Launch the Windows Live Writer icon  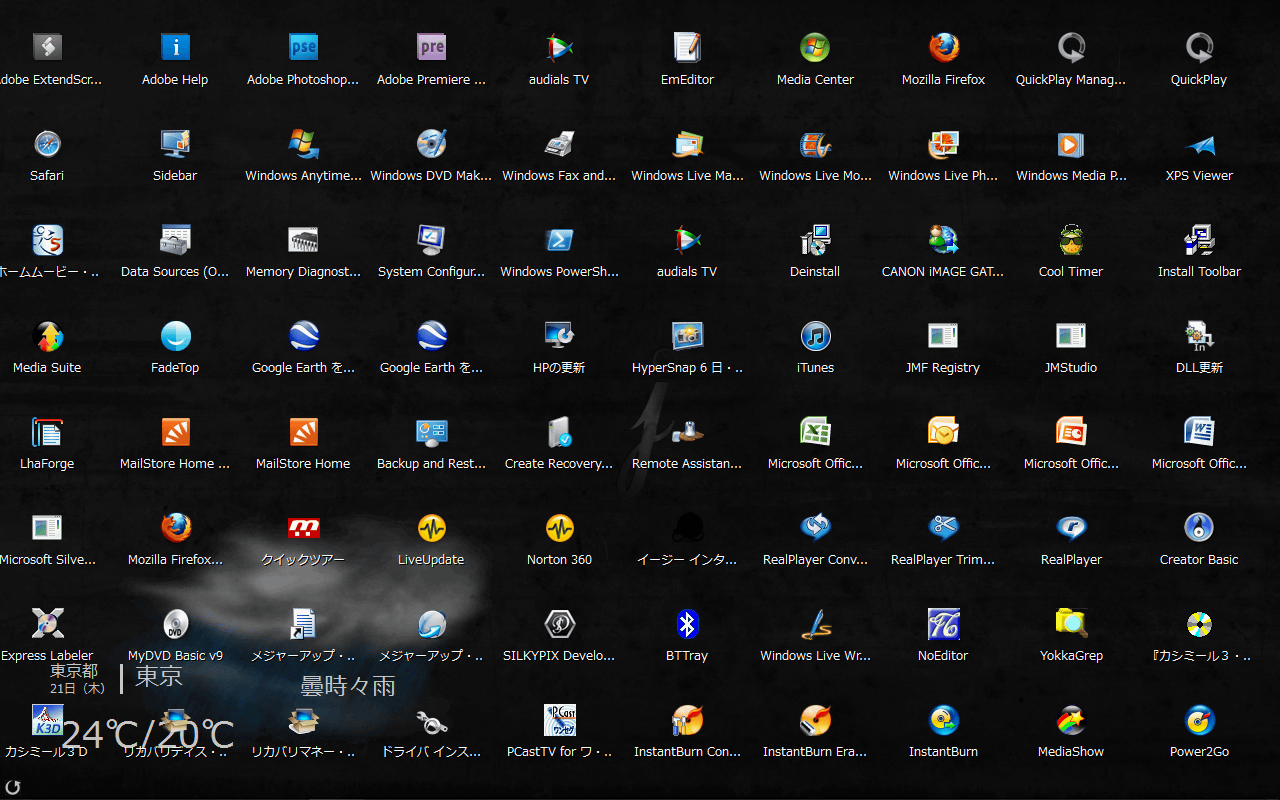pyautogui.click(x=815, y=623)
